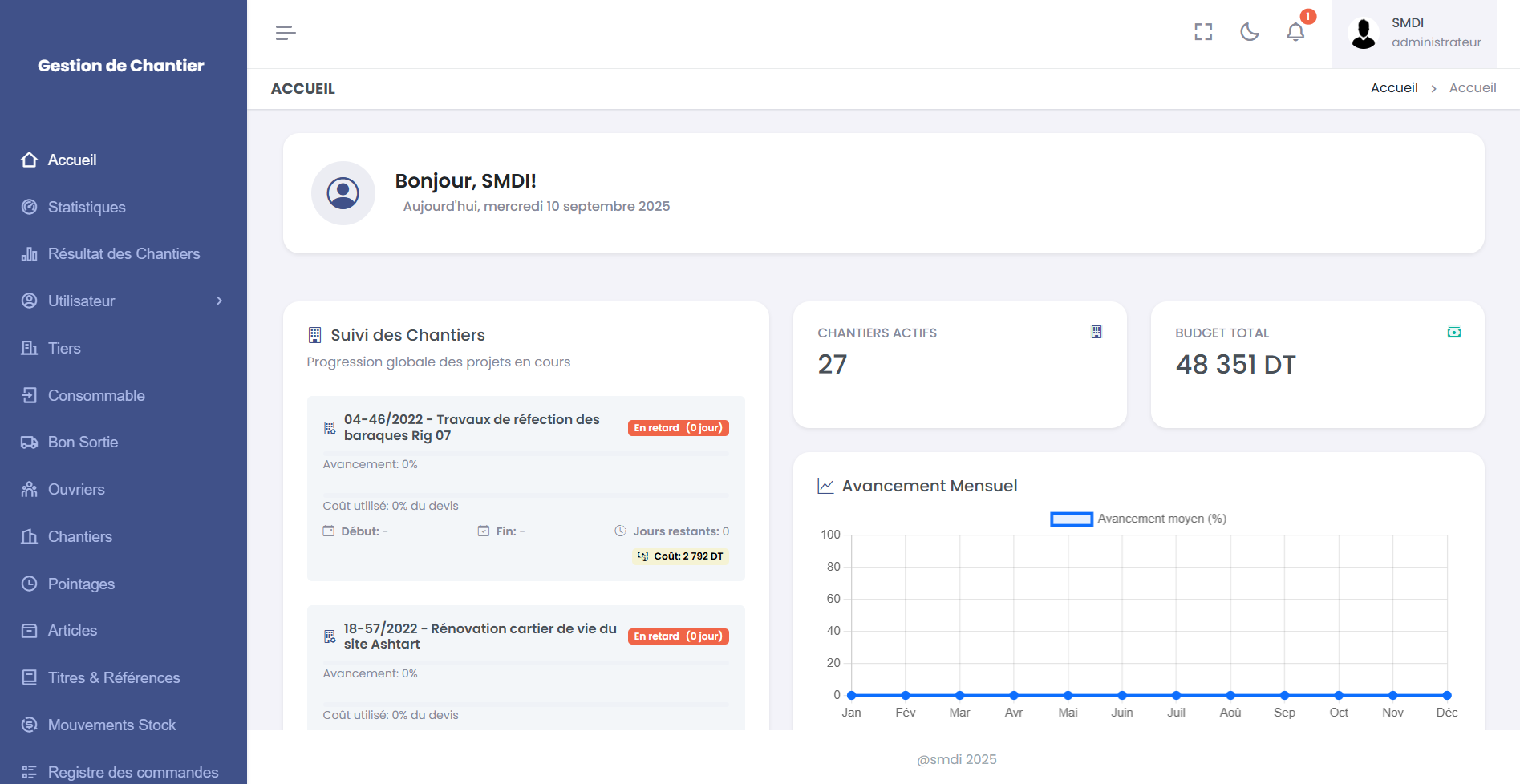Click the first Accueil breadcrumb link
This screenshot has height=784, width=1520.
tap(1394, 88)
